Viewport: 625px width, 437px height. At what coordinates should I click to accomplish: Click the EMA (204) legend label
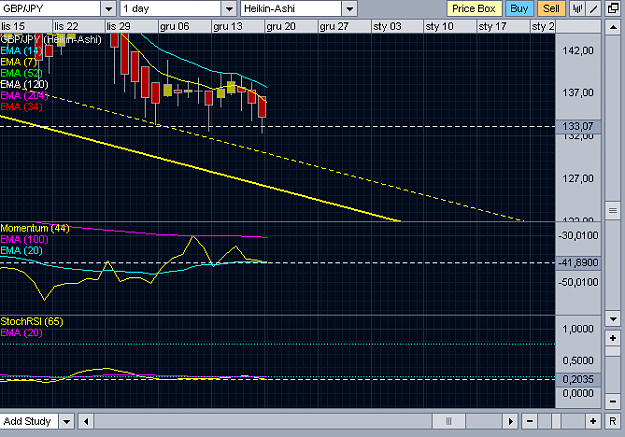[x=24, y=96]
